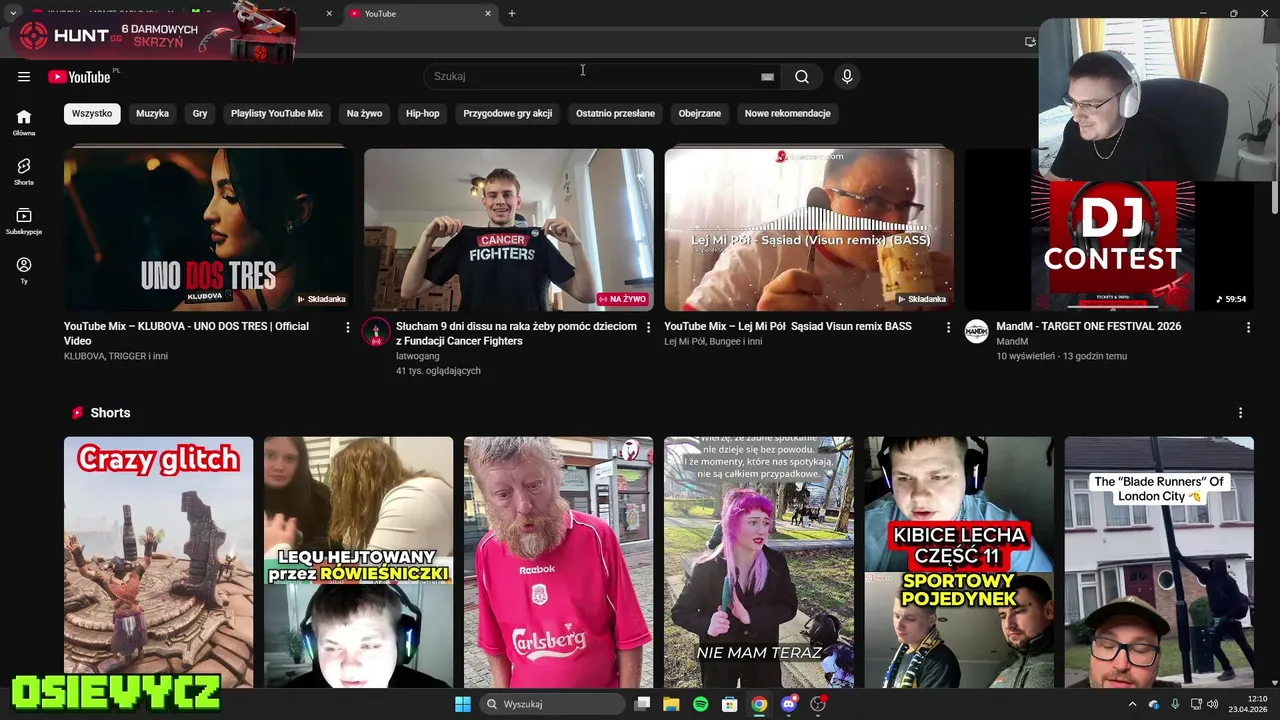Viewport: 1280px width, 720px height.
Task: Select the Muzyka filter chip
Action: pos(152,113)
